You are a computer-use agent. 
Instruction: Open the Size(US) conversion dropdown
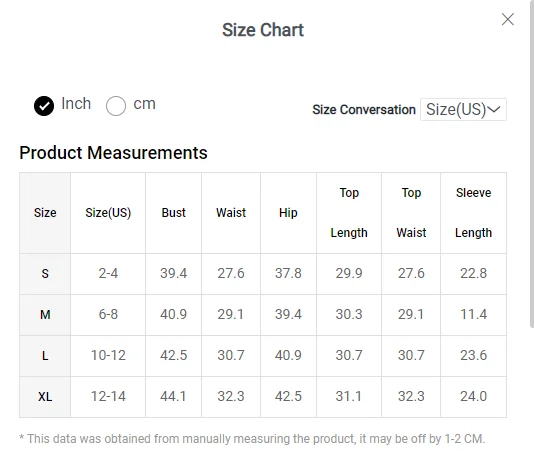tap(463, 109)
